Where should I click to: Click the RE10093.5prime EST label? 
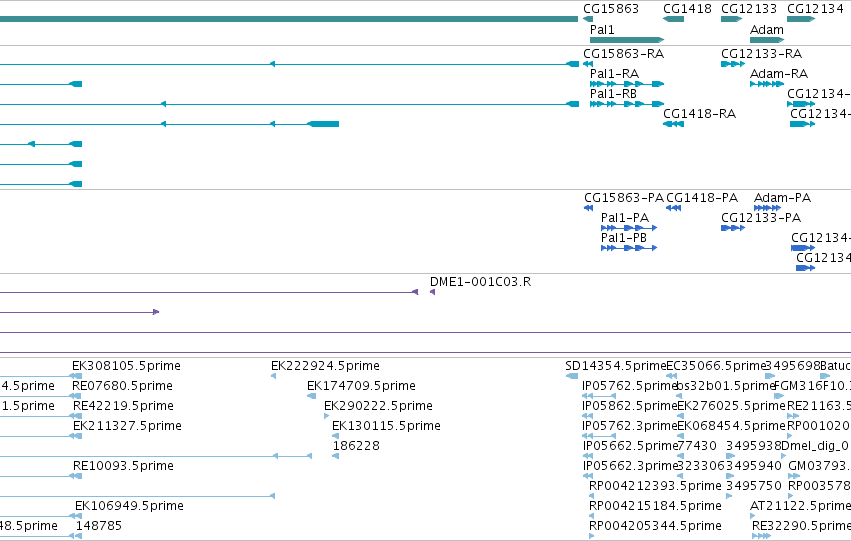[123, 466]
